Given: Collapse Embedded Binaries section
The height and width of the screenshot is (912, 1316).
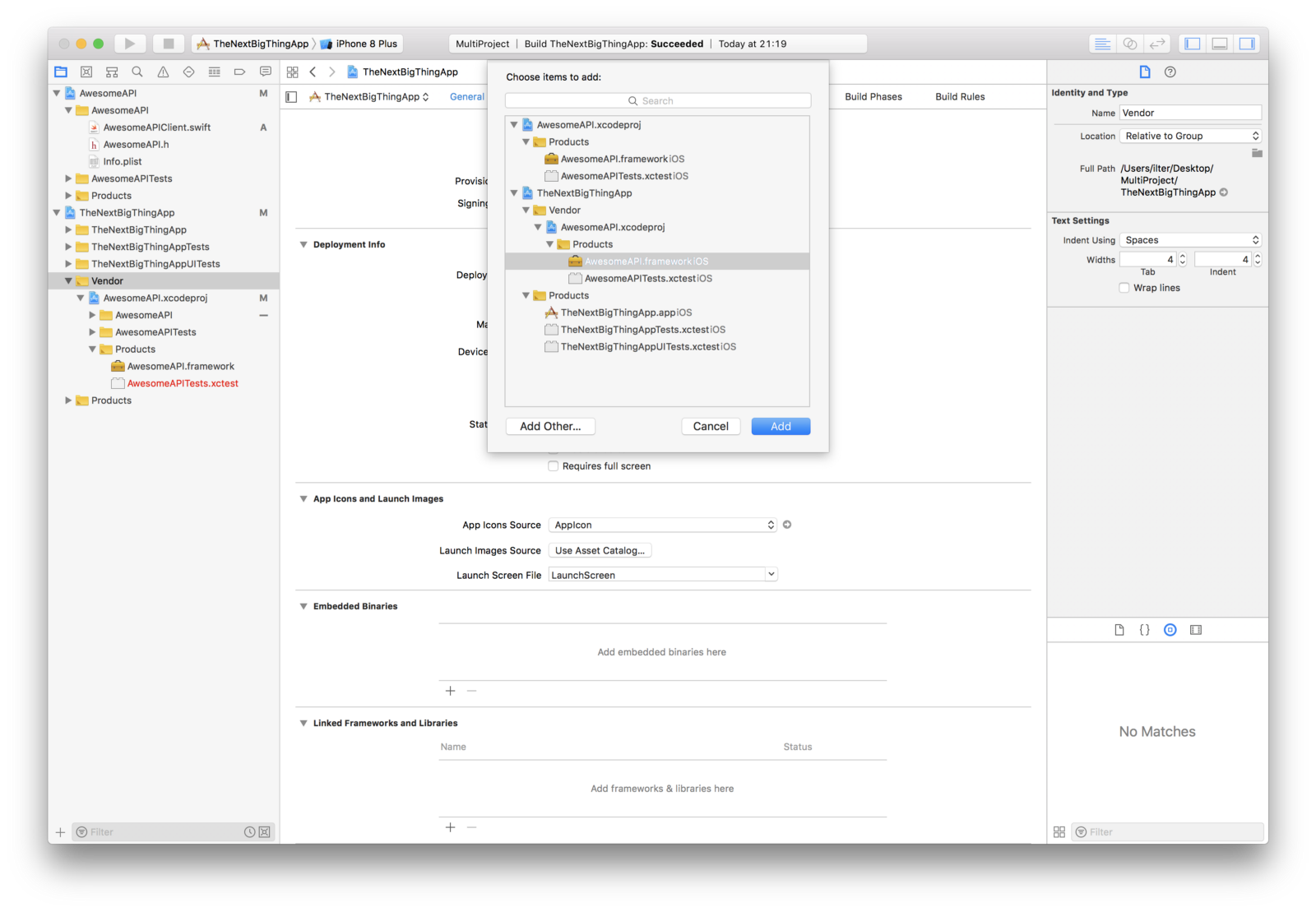Looking at the screenshot, I should (304, 606).
